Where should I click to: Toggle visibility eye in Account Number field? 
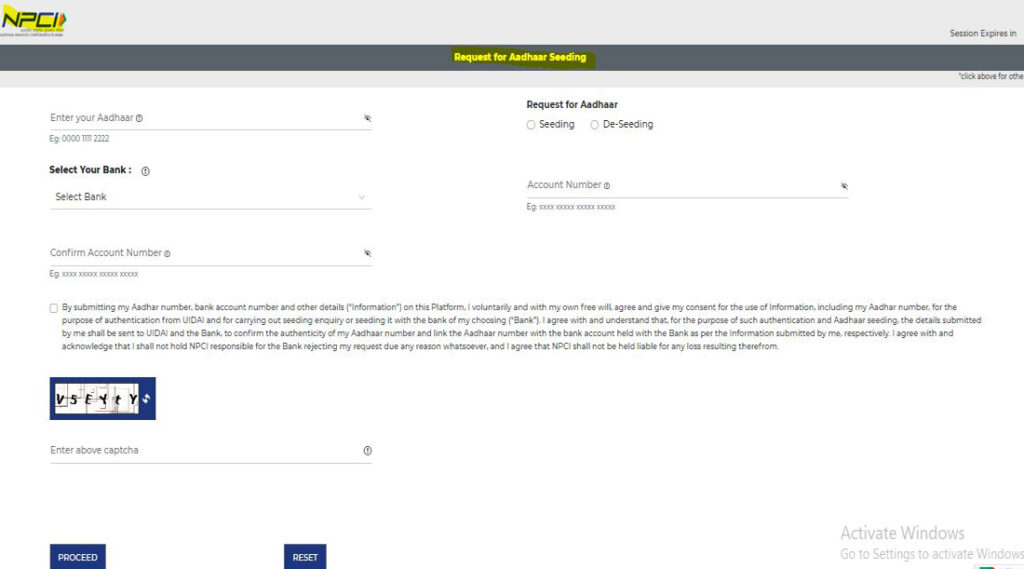click(844, 186)
